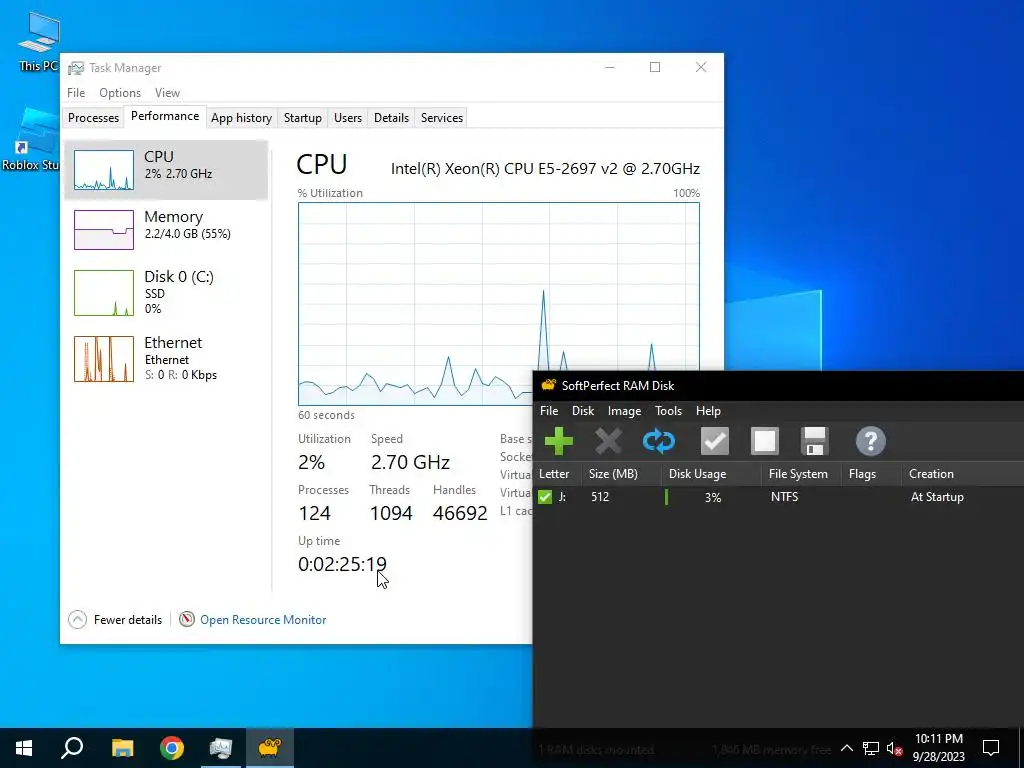
Task: Click the Letter column header
Action: [558, 474]
